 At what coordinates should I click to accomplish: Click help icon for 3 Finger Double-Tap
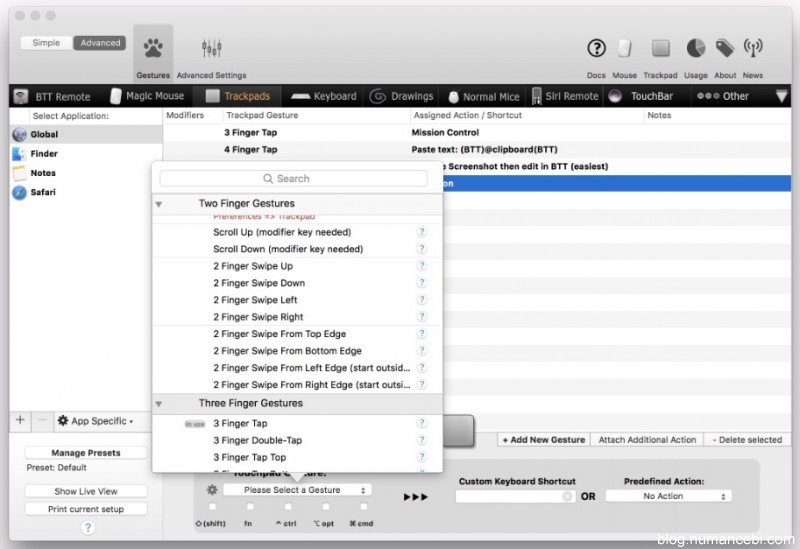pos(421,440)
